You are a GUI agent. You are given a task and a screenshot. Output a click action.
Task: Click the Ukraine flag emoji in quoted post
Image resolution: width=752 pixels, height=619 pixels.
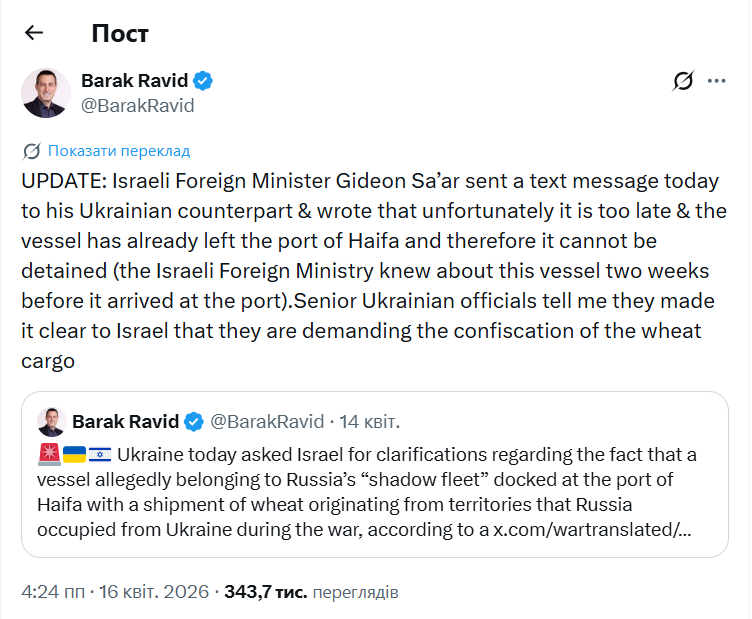coord(74,455)
